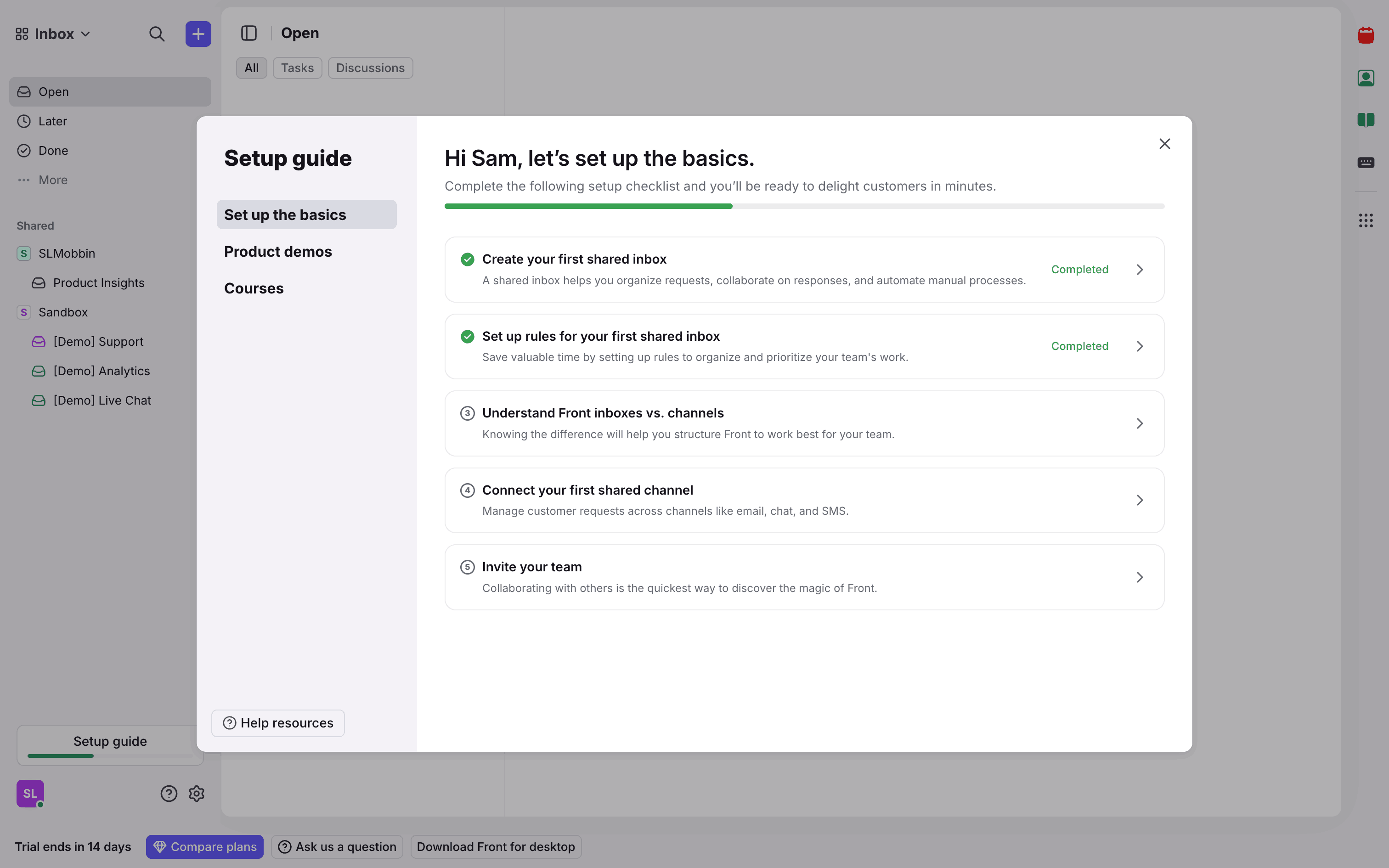The width and height of the screenshot is (1389, 868).
Task: Click the help question mark icon near avatar
Action: [169, 794]
